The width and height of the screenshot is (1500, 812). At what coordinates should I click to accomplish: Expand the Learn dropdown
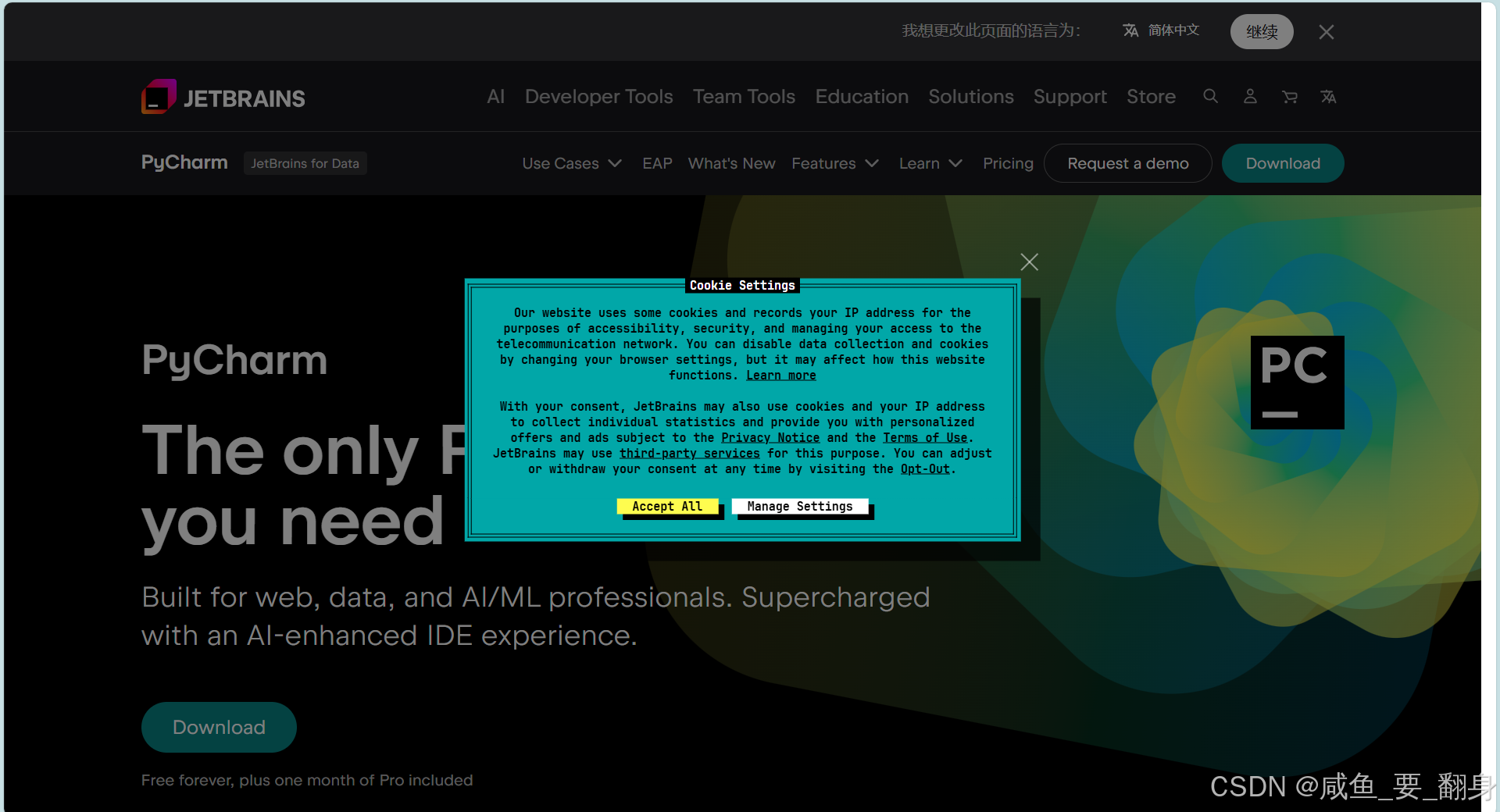click(x=930, y=163)
